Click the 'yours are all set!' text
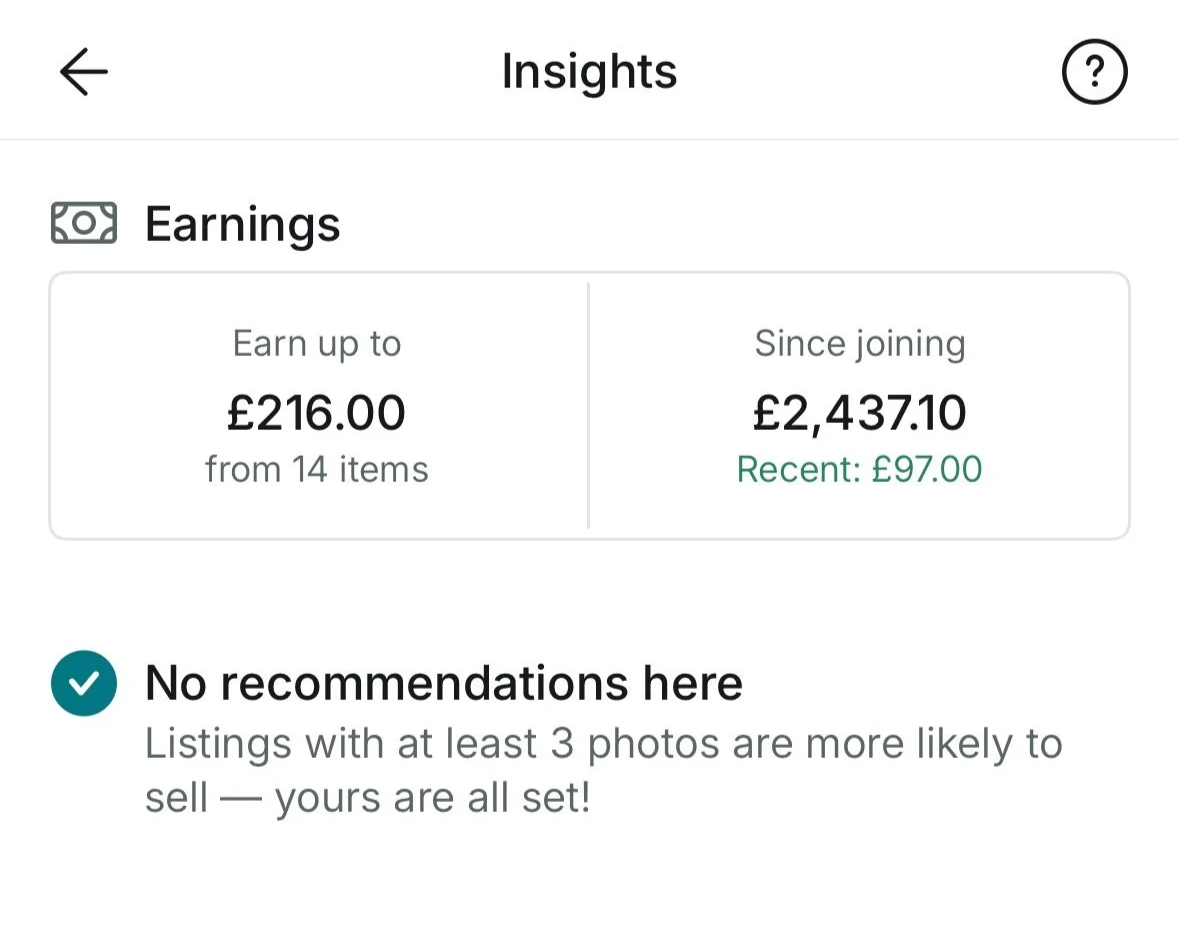The height and width of the screenshot is (940, 1179). pyautogui.click(x=432, y=799)
